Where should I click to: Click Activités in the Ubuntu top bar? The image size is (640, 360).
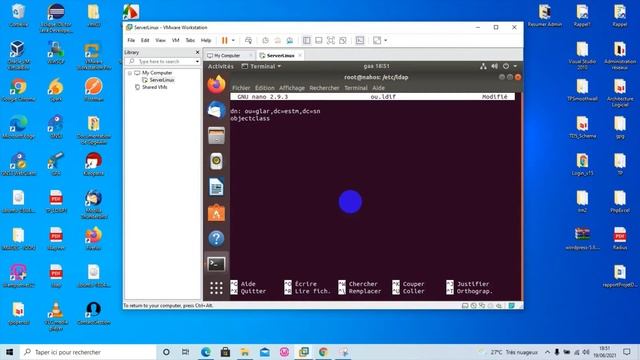(221, 66)
